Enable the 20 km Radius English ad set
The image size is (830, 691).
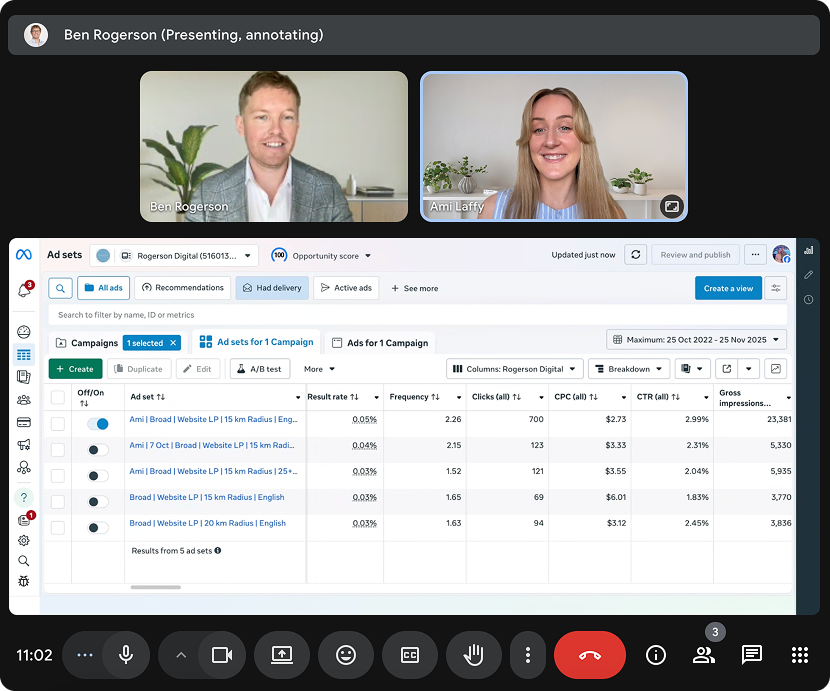[98, 527]
